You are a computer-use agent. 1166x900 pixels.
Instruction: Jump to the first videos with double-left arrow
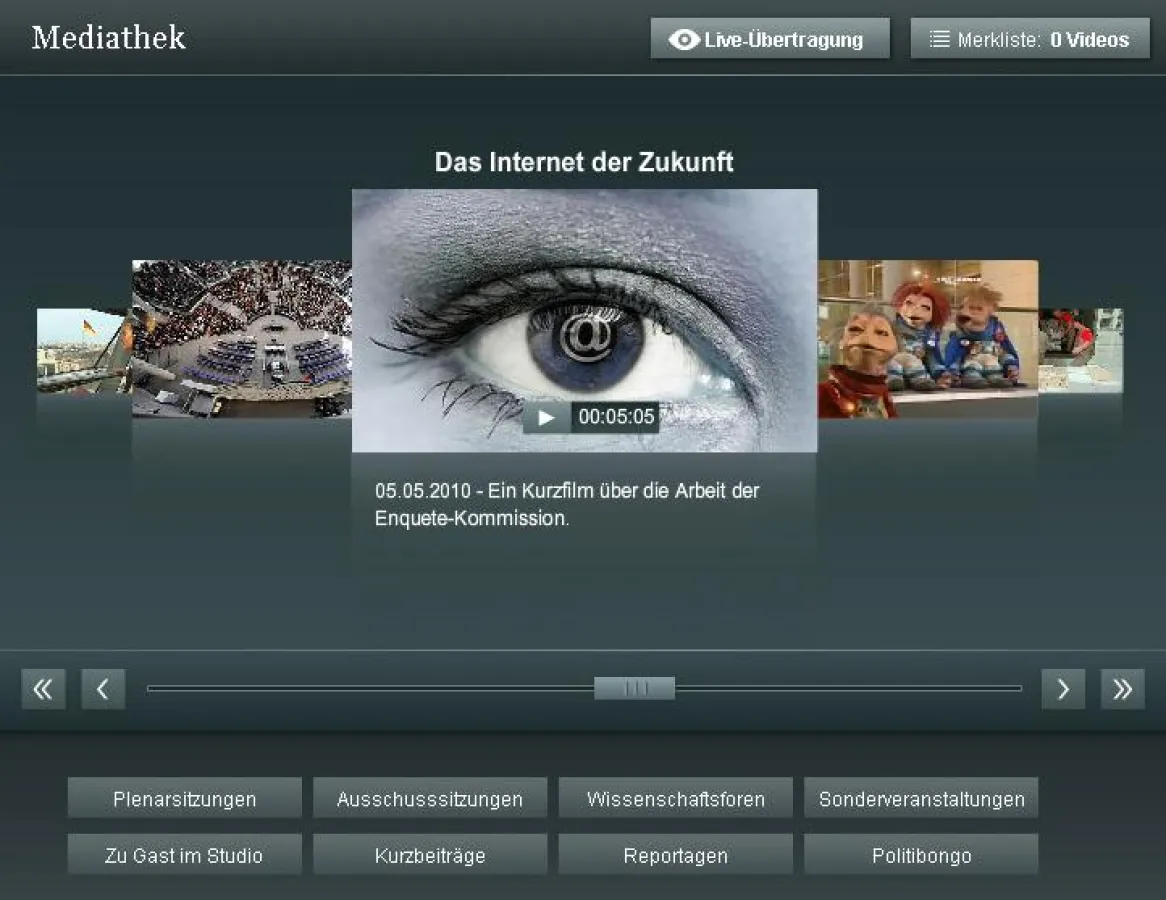pyautogui.click(x=43, y=688)
